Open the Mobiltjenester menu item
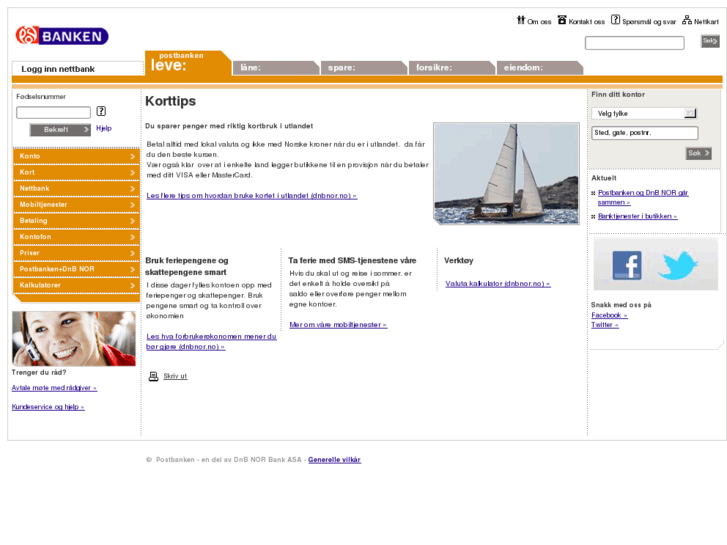The height and width of the screenshot is (545, 727). pyautogui.click(x=77, y=205)
